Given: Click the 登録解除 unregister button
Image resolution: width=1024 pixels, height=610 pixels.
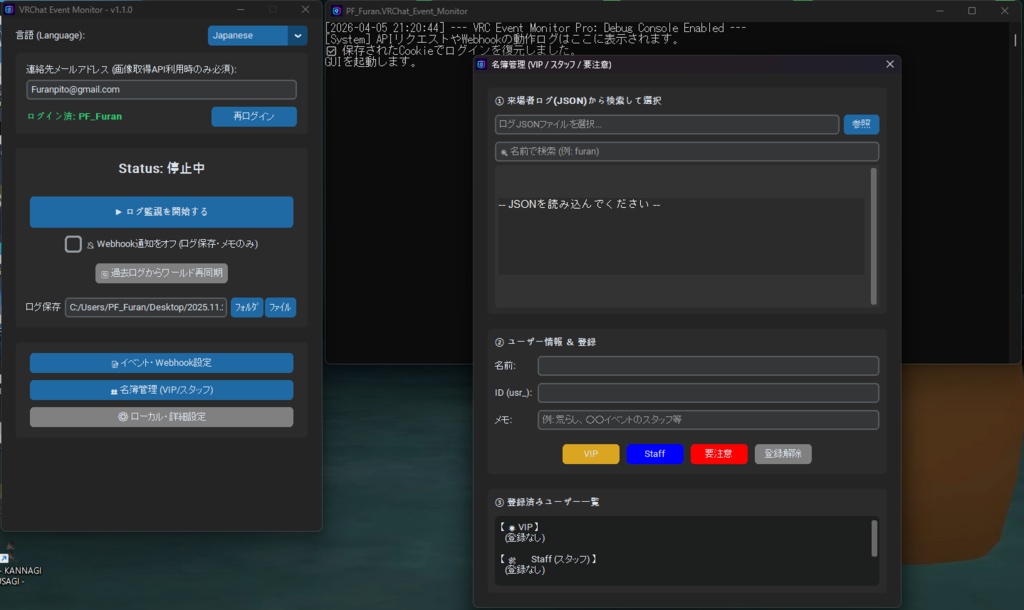Looking at the screenshot, I should coord(786,453).
